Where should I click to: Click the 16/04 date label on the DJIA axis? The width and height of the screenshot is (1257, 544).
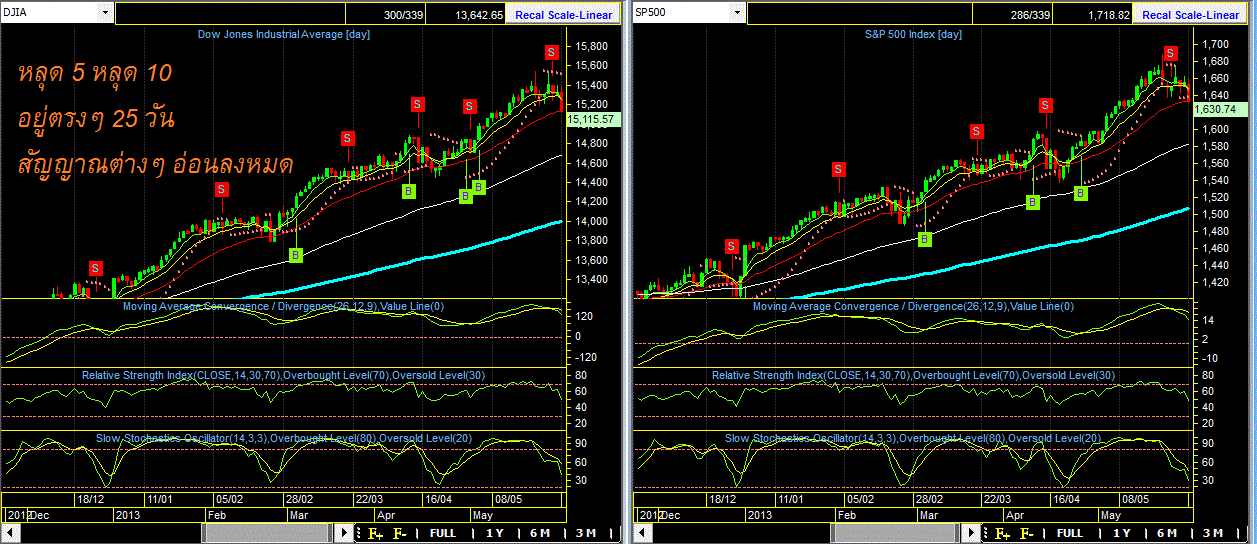(439, 498)
